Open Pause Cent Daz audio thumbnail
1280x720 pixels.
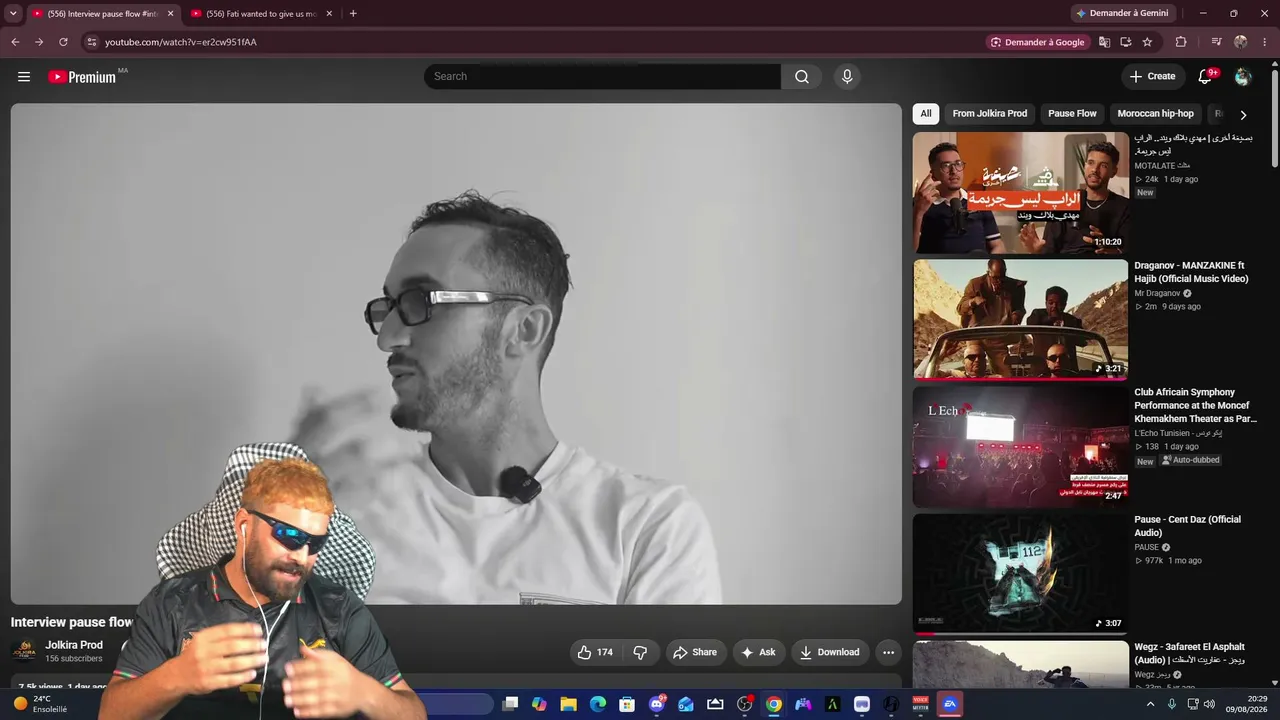tap(1020, 574)
